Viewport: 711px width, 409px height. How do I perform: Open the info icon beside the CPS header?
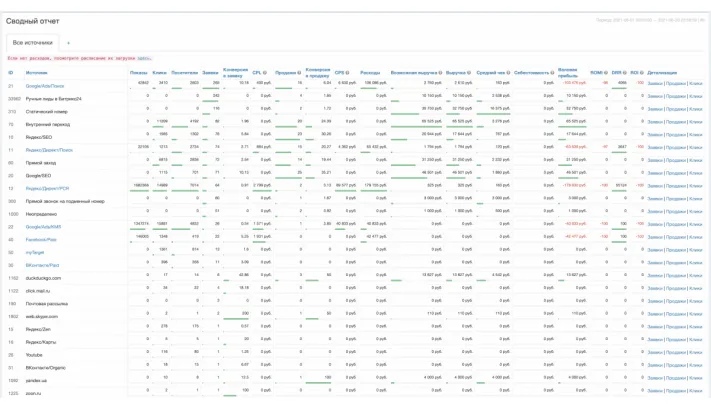click(x=348, y=73)
